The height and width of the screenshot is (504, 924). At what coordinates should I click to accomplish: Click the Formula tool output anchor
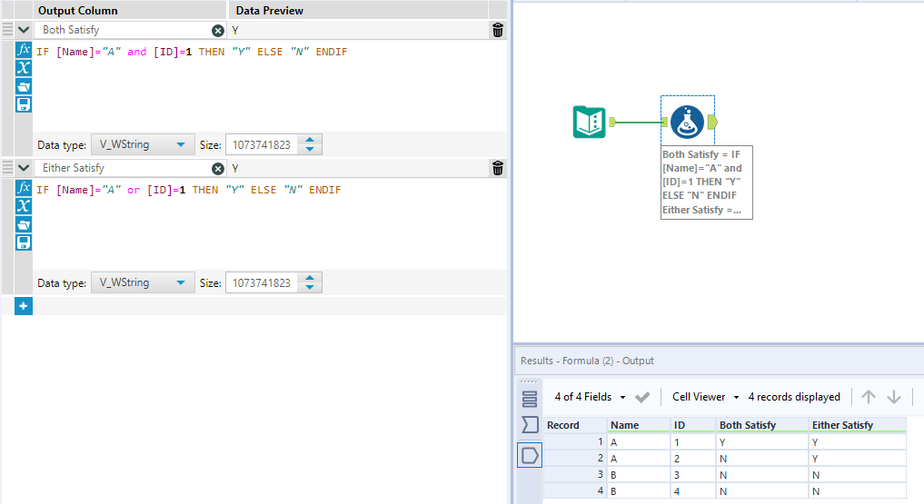(712, 122)
